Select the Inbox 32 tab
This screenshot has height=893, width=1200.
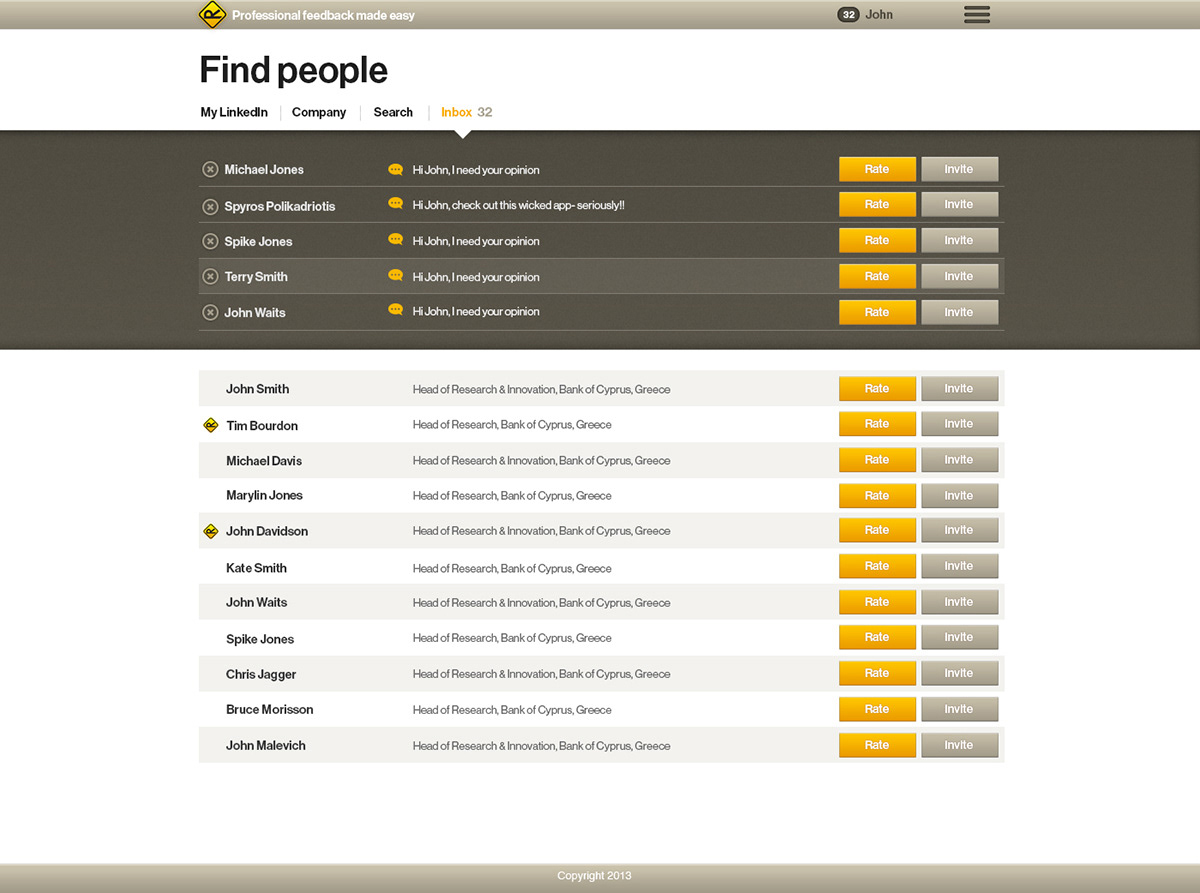point(466,112)
